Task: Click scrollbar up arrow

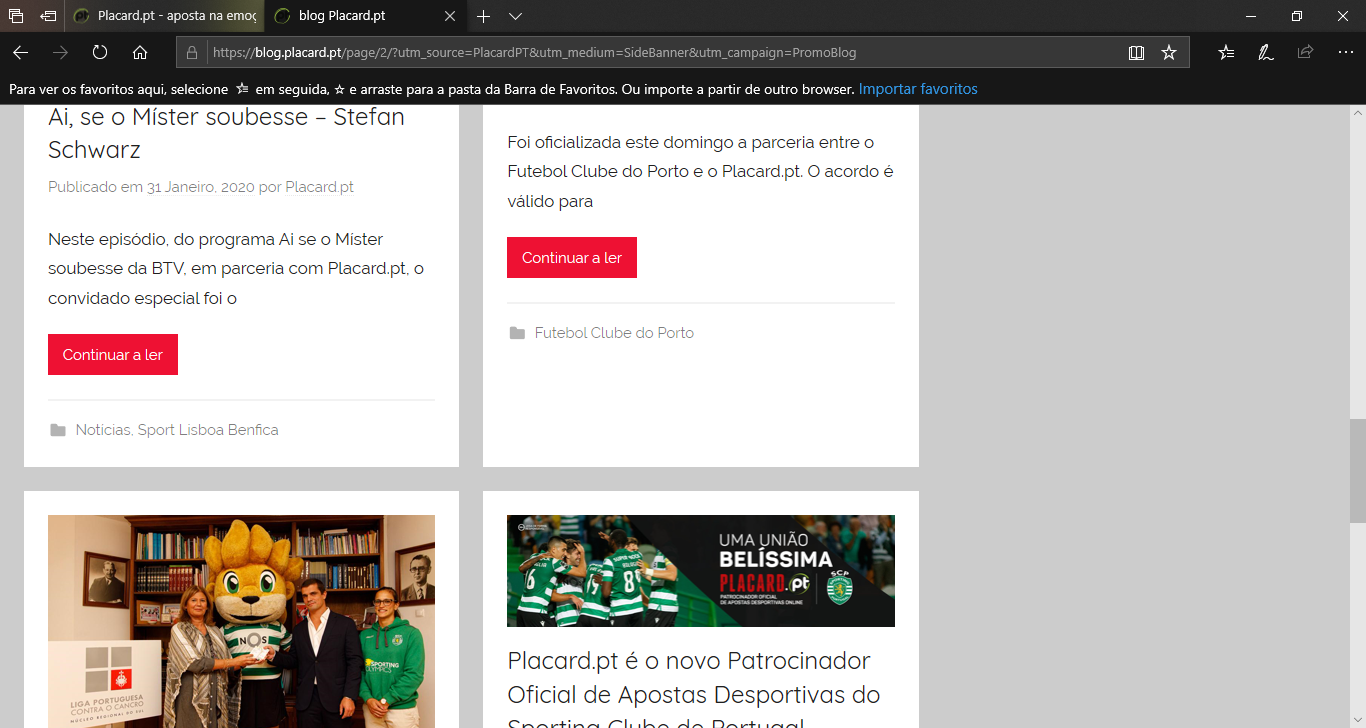Action: [x=1357, y=112]
